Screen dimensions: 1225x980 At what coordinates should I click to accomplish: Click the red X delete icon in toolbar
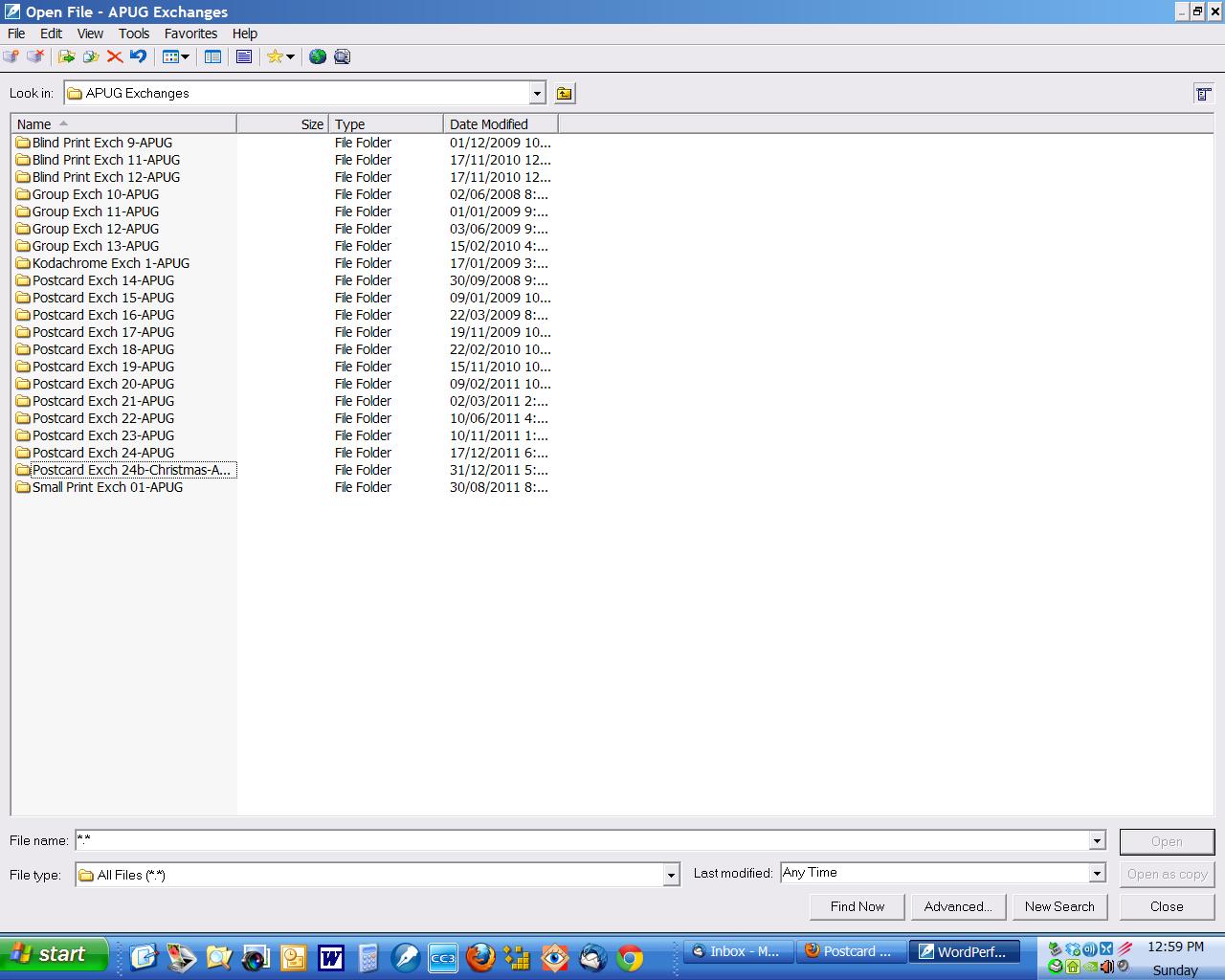[x=115, y=56]
